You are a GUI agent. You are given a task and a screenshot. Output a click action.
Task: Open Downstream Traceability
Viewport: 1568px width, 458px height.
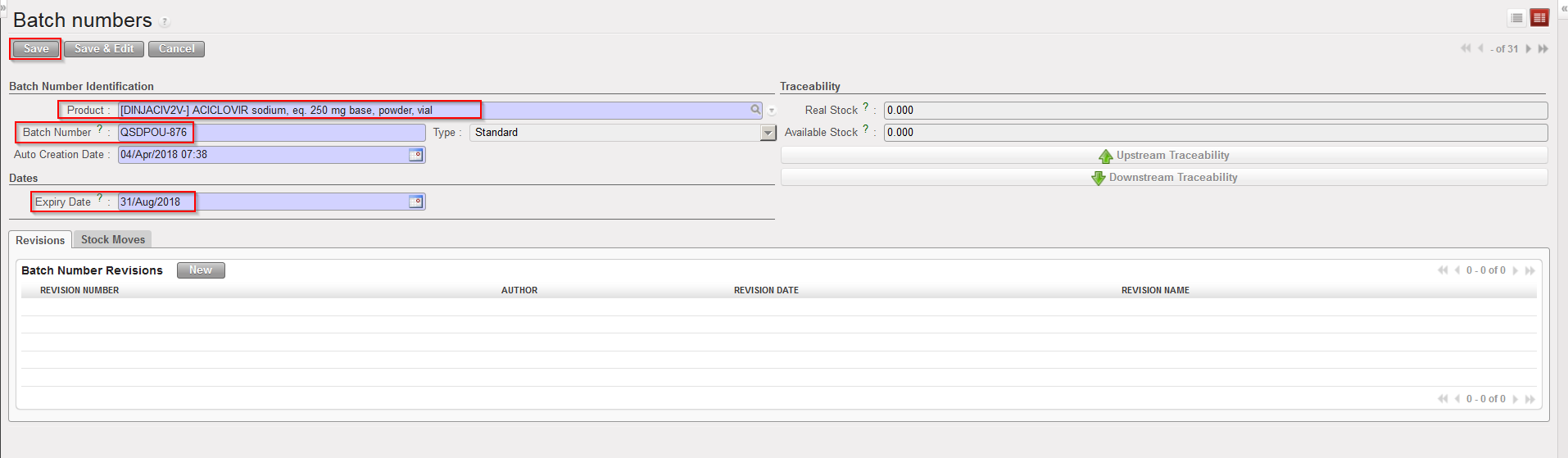(x=1164, y=177)
